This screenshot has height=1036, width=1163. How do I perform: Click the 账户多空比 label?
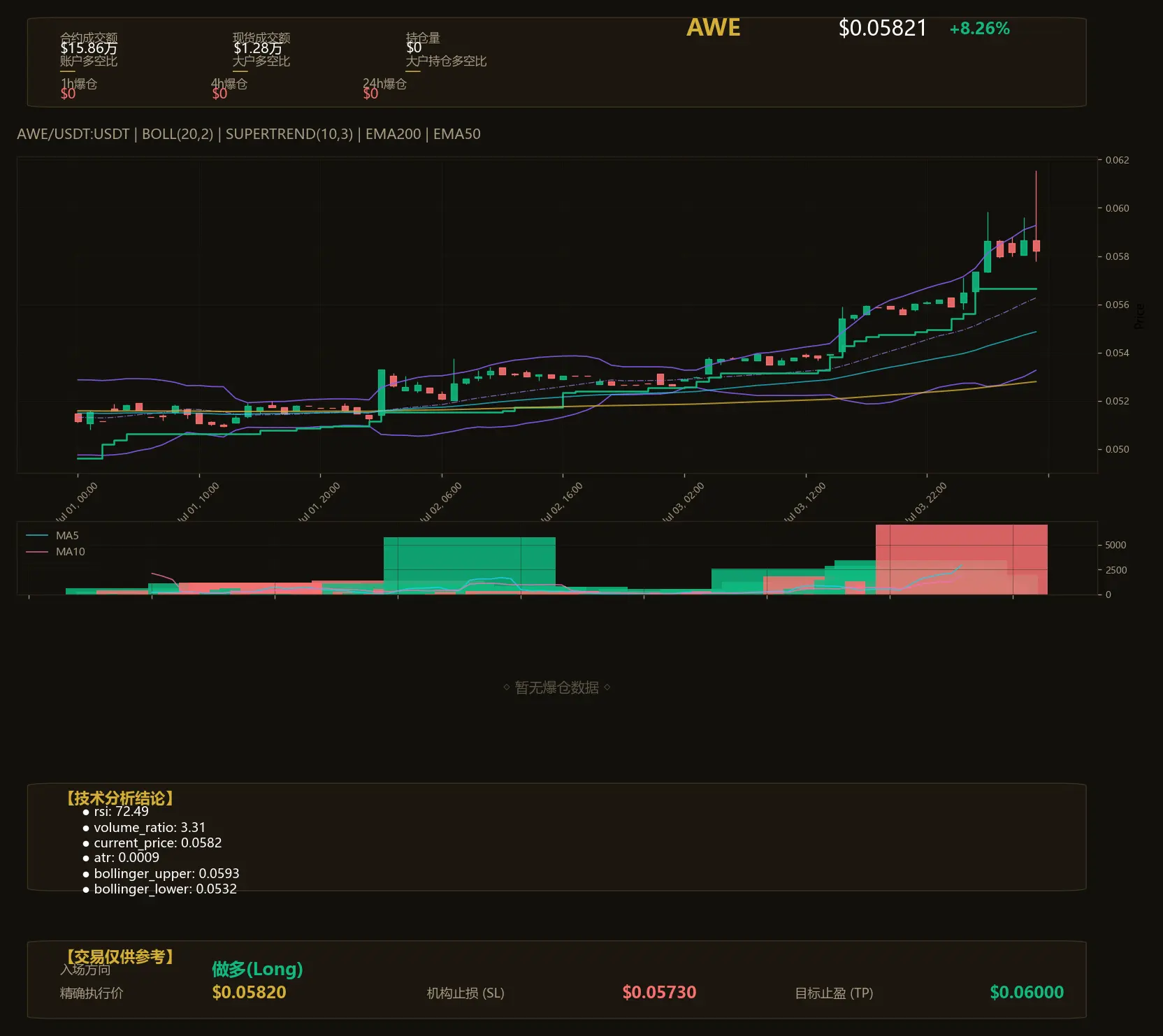tap(89, 61)
